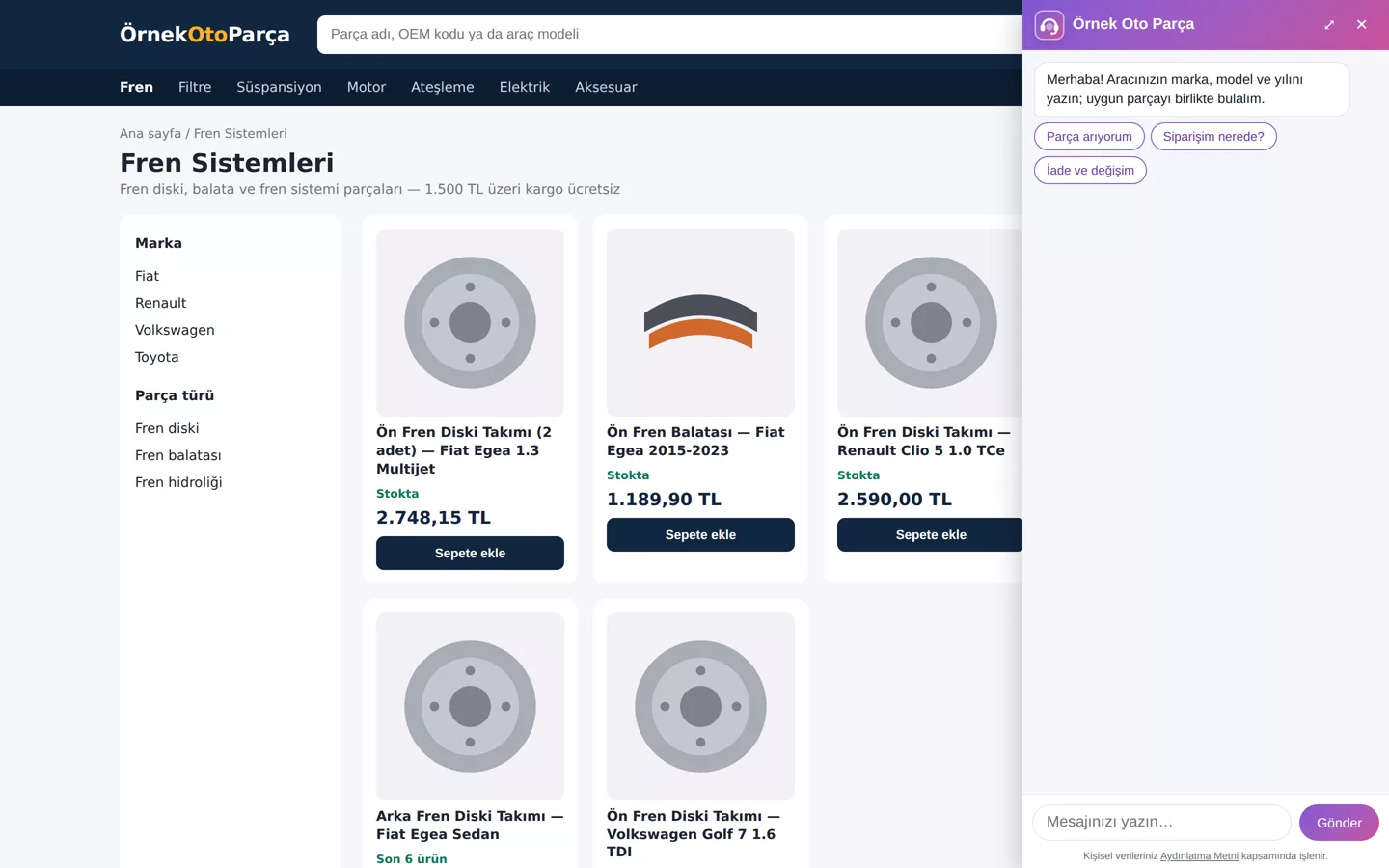Filter by Fren diski part type
1389x868 pixels.
click(x=167, y=428)
